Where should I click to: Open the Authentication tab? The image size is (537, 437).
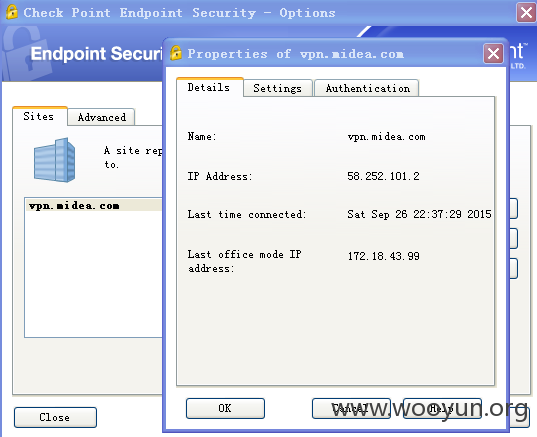367,88
